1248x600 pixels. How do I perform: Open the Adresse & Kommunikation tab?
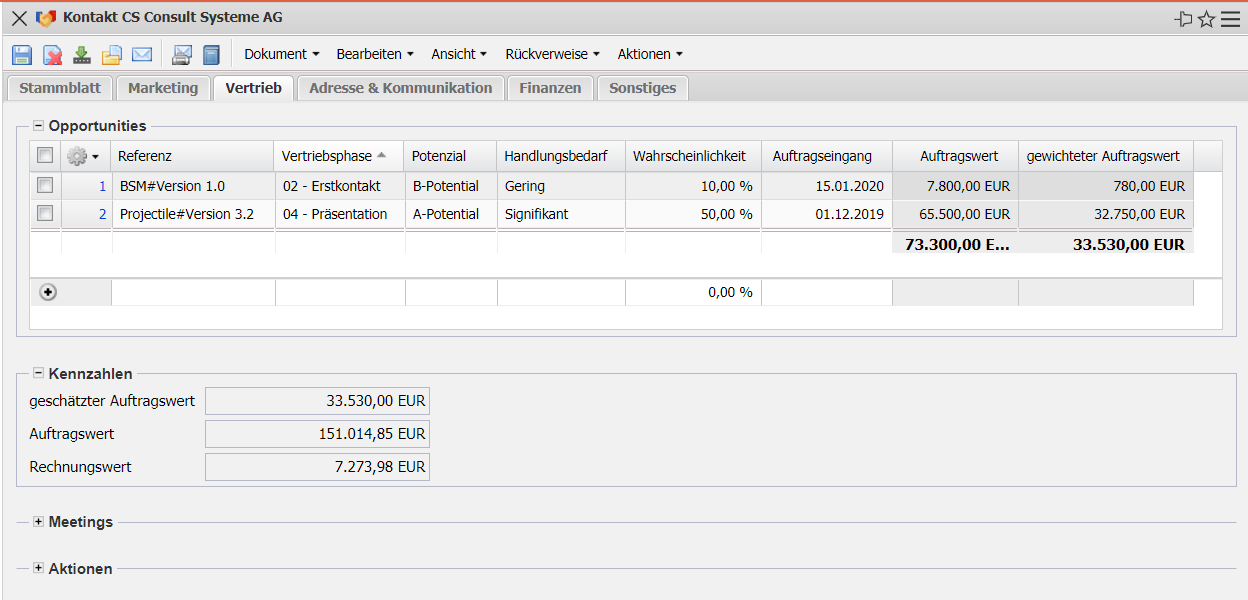pos(400,88)
